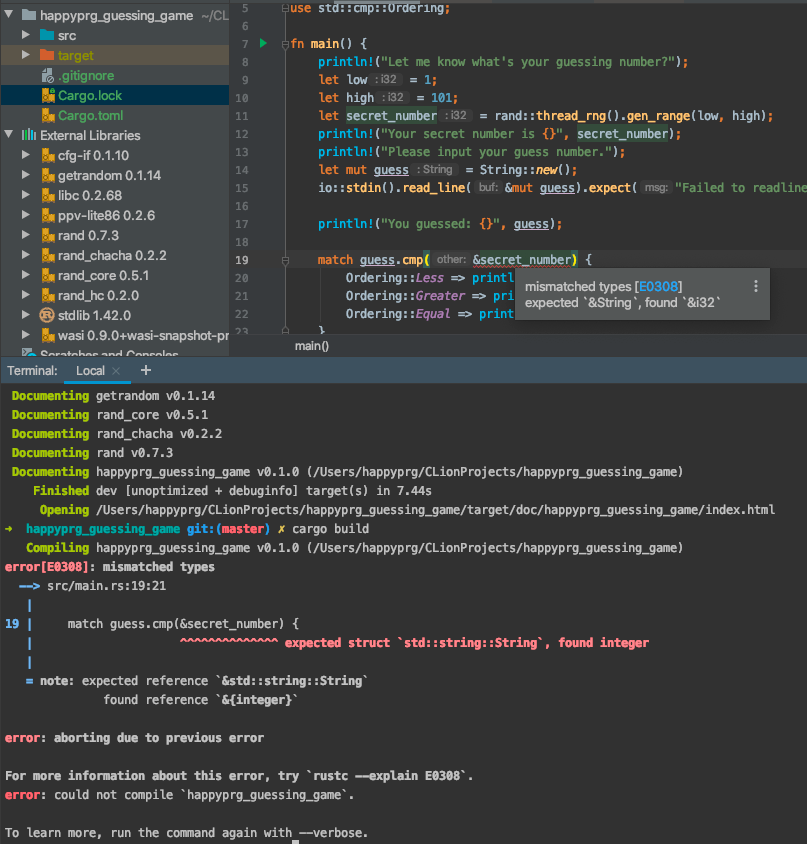The image size is (807, 844).
Task: Open a new terminal session with plus icon
Action: tap(146, 370)
